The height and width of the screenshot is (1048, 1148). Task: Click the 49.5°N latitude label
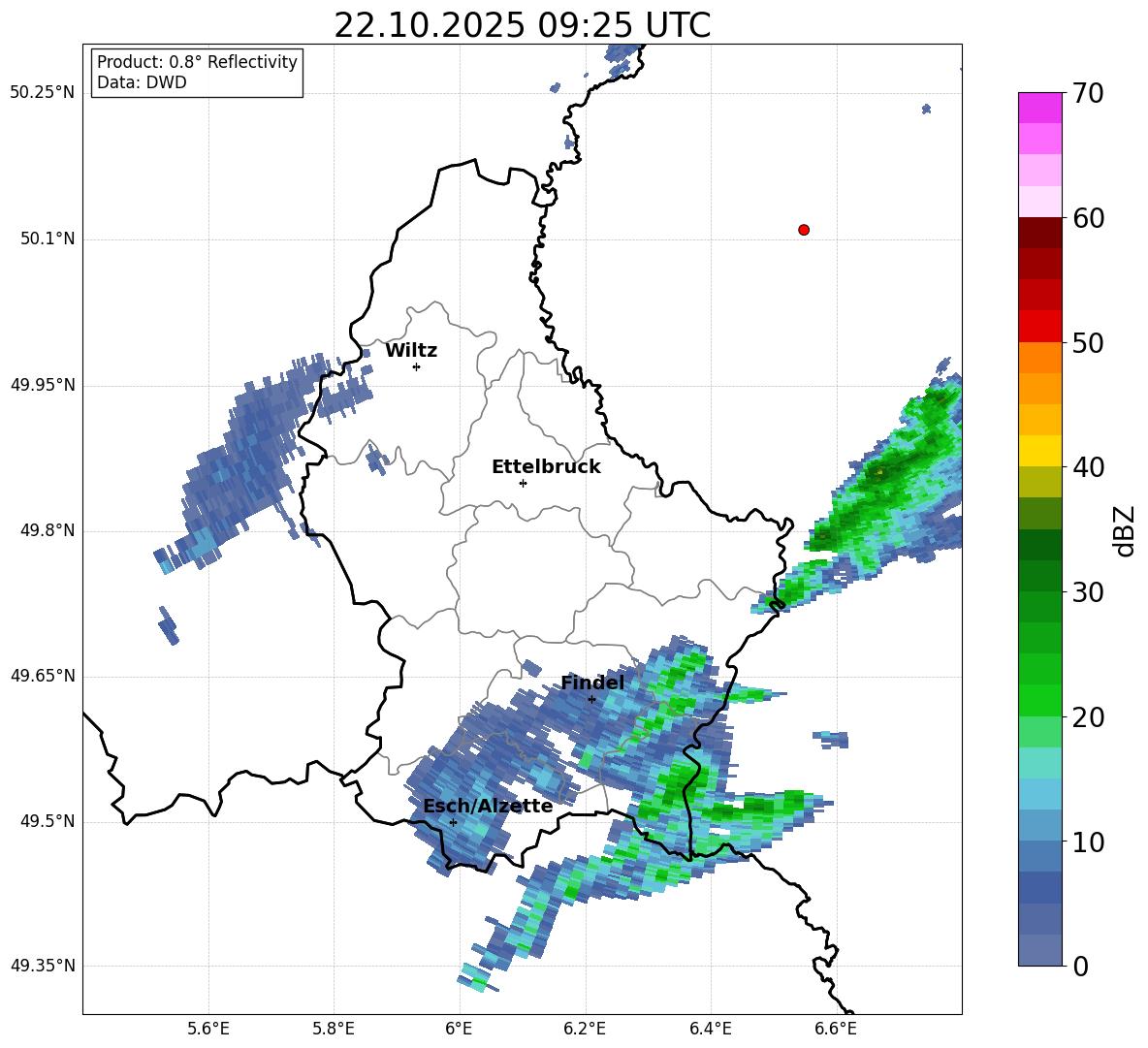point(48,821)
